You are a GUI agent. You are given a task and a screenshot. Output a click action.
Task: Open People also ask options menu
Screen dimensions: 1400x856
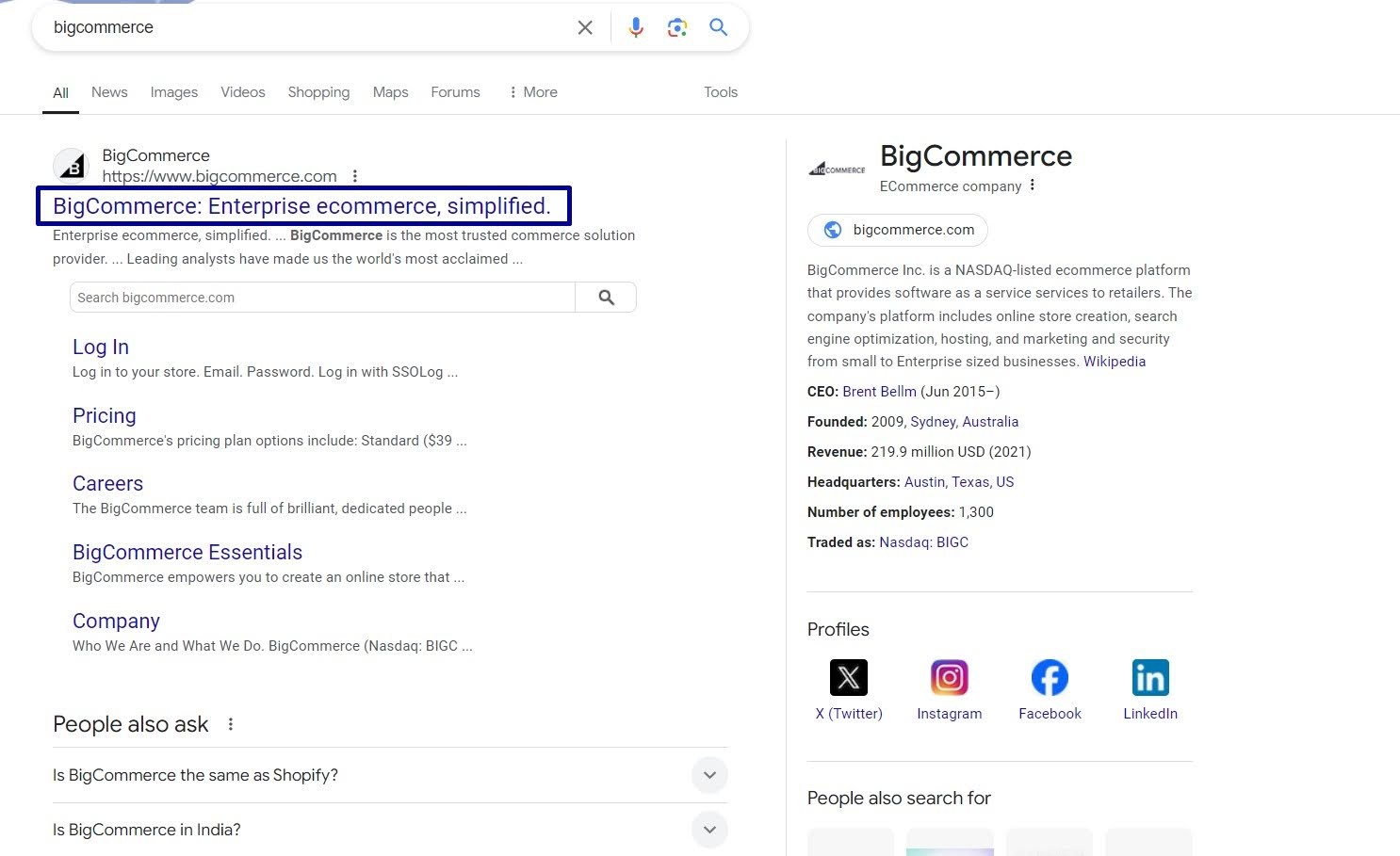point(231,724)
